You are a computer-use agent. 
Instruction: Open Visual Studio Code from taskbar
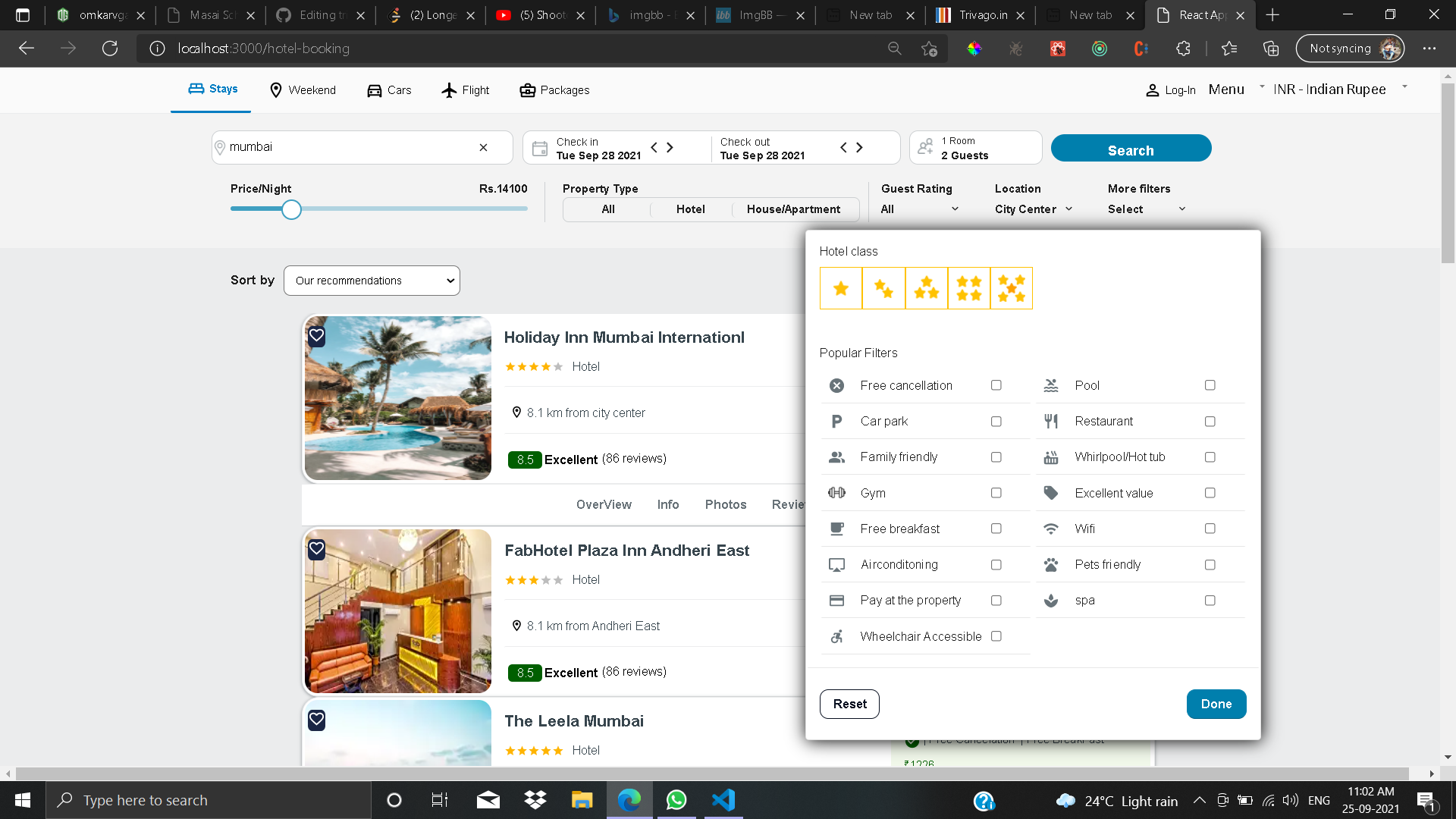(723, 800)
